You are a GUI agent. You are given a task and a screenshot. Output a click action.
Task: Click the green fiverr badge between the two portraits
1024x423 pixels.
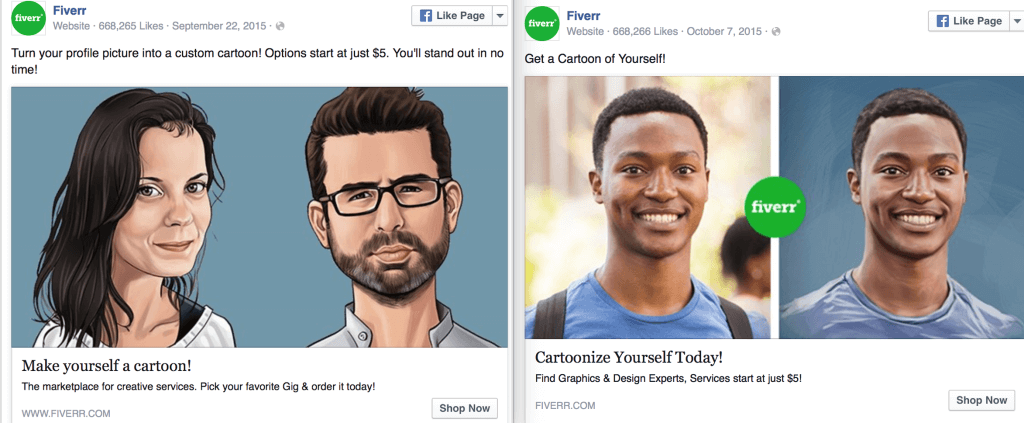776,207
